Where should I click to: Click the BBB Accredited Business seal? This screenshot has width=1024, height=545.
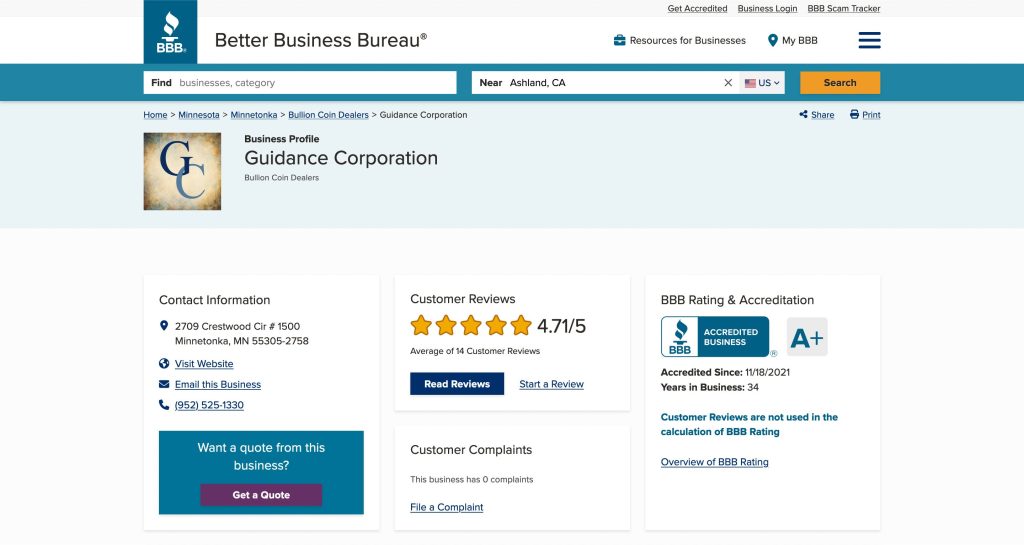715,337
